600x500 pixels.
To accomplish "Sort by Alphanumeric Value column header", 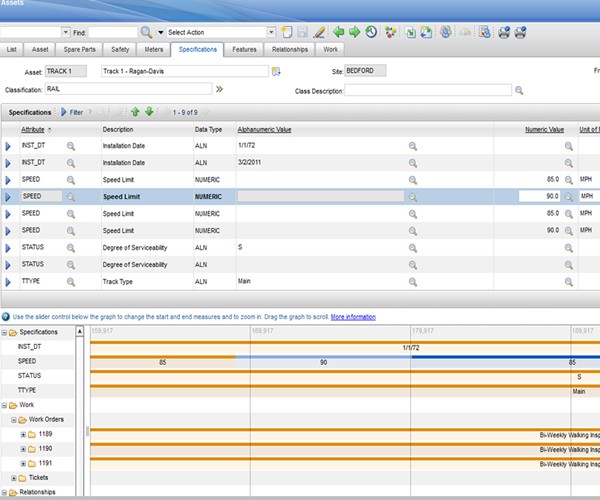I will [x=264, y=130].
